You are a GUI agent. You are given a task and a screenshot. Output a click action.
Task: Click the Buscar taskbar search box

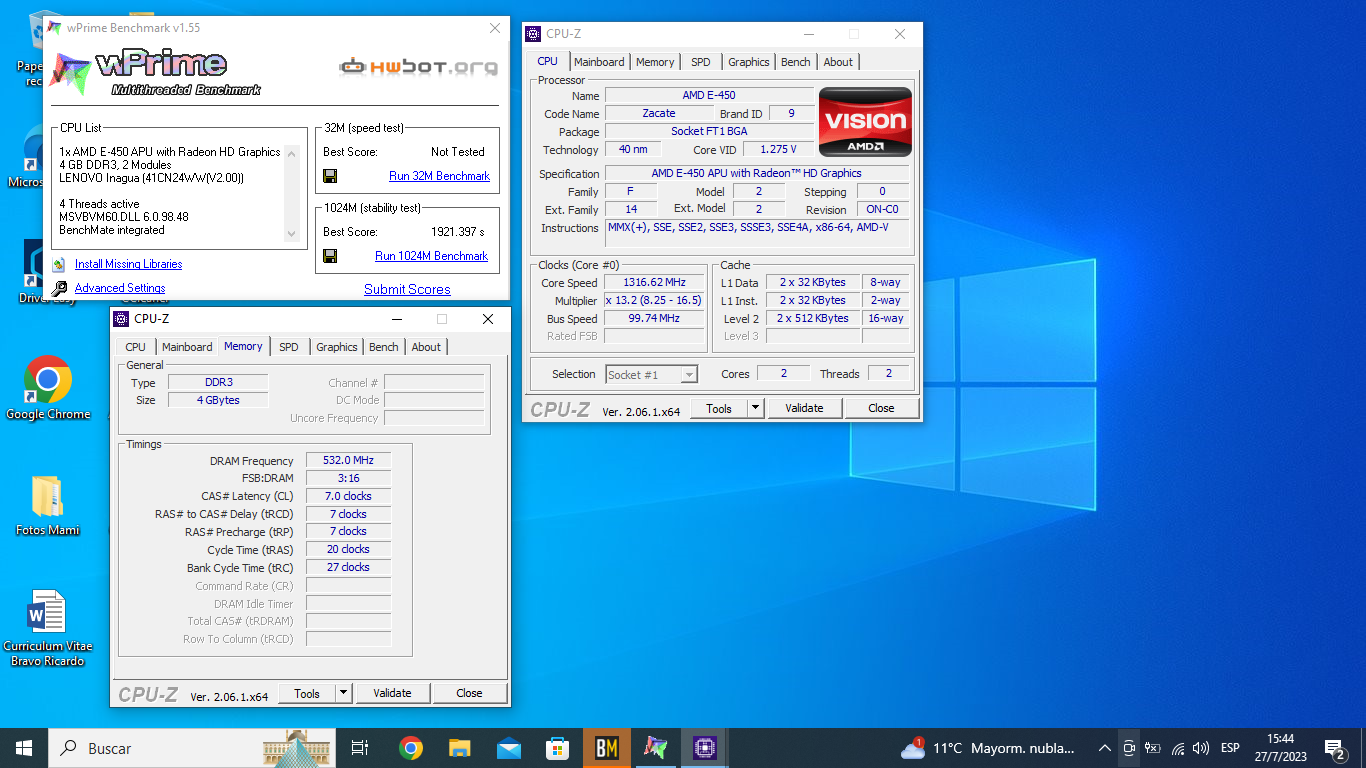pyautogui.click(x=190, y=748)
